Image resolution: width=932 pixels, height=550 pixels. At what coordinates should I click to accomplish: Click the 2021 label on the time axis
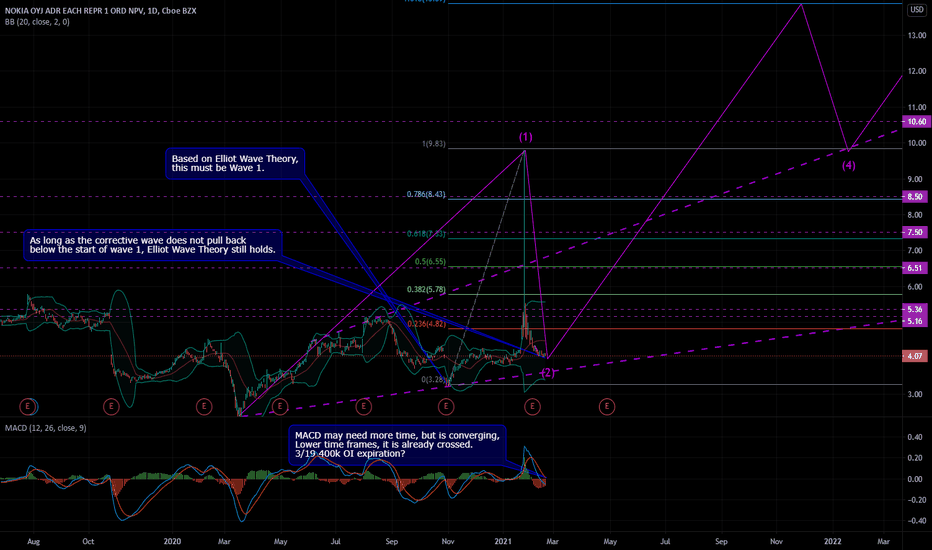(x=503, y=541)
